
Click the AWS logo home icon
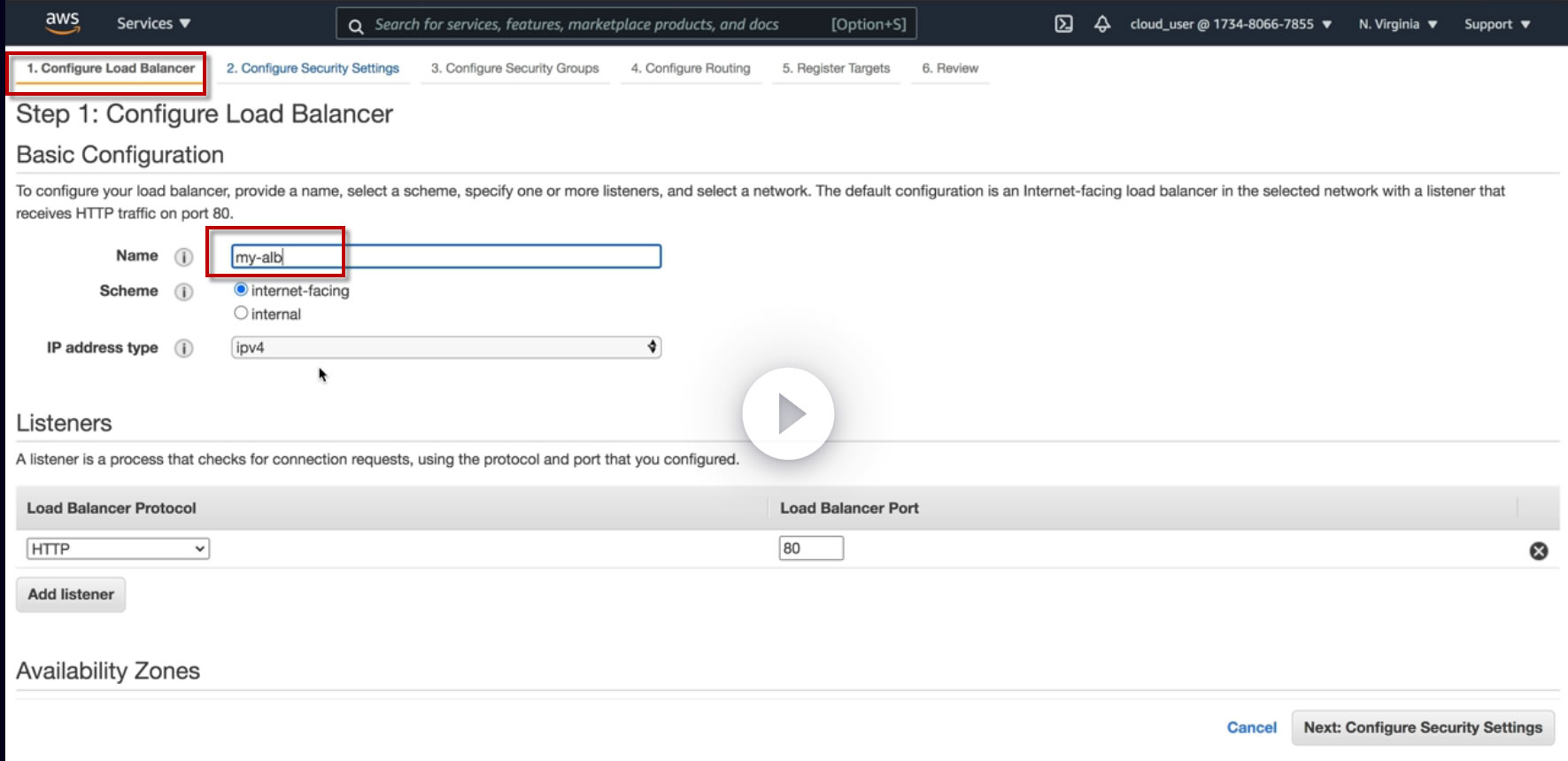(62, 23)
